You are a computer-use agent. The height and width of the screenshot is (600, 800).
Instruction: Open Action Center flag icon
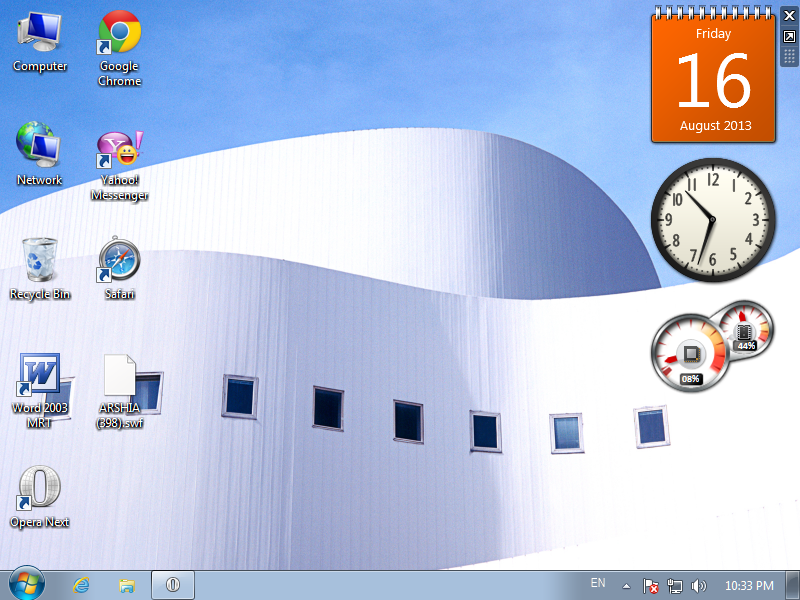[651, 586]
